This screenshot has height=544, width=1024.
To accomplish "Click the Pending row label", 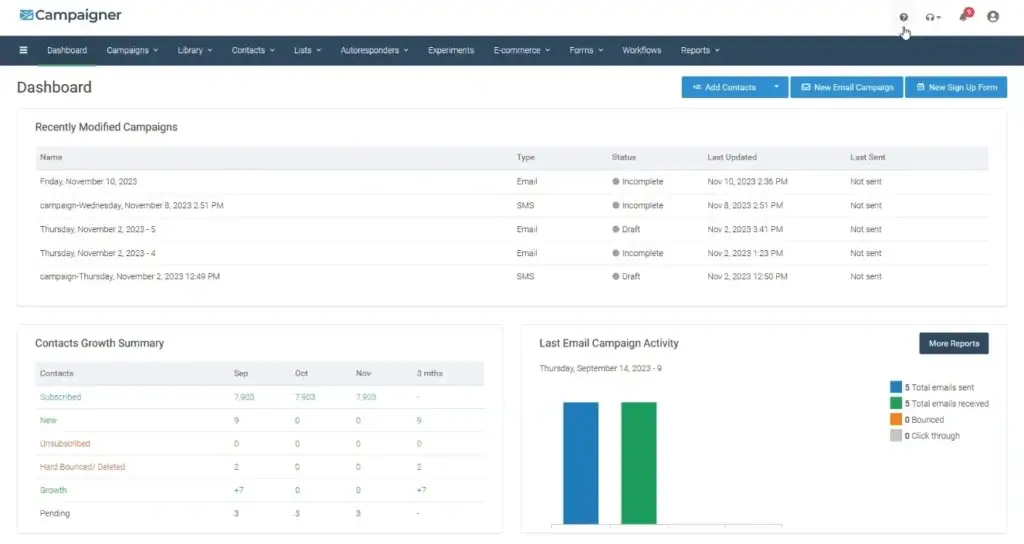I will (55, 513).
